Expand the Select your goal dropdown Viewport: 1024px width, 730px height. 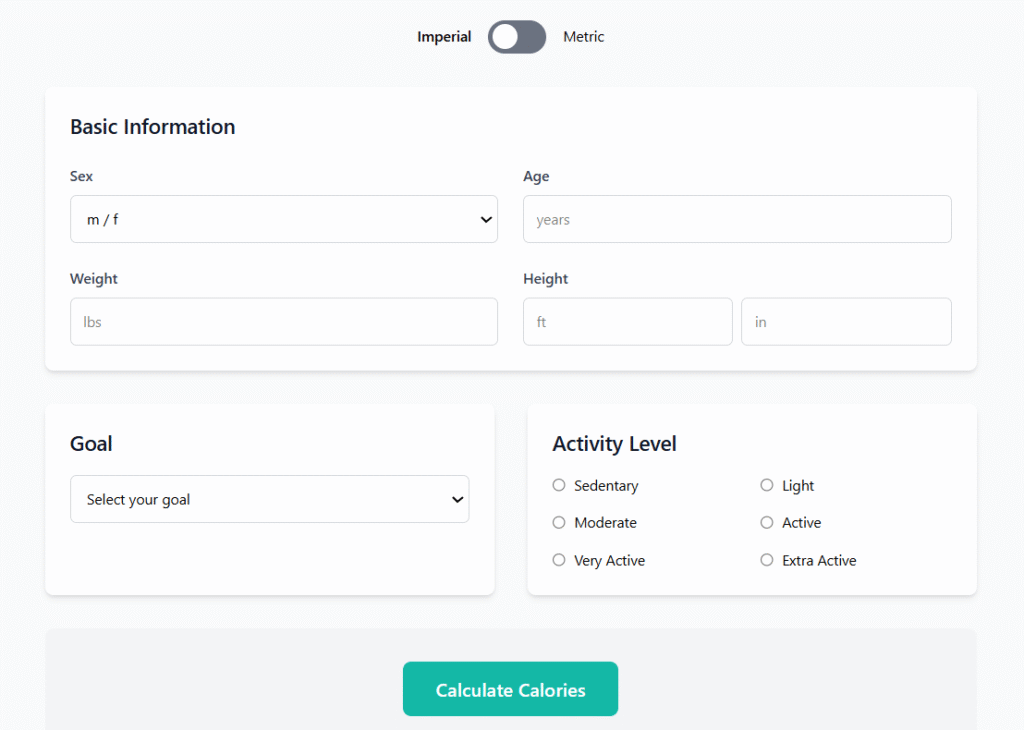[x=269, y=500]
